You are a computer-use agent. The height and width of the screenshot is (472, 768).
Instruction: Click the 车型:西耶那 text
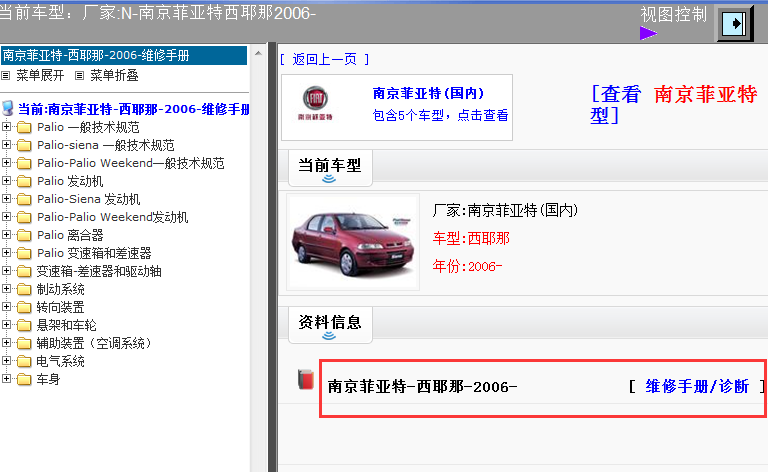coord(471,238)
